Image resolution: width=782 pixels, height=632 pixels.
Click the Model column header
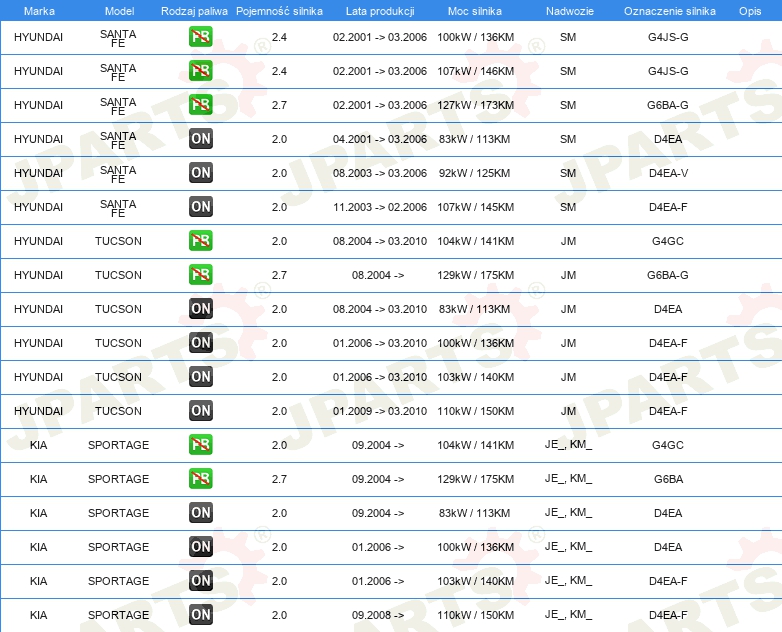click(119, 11)
